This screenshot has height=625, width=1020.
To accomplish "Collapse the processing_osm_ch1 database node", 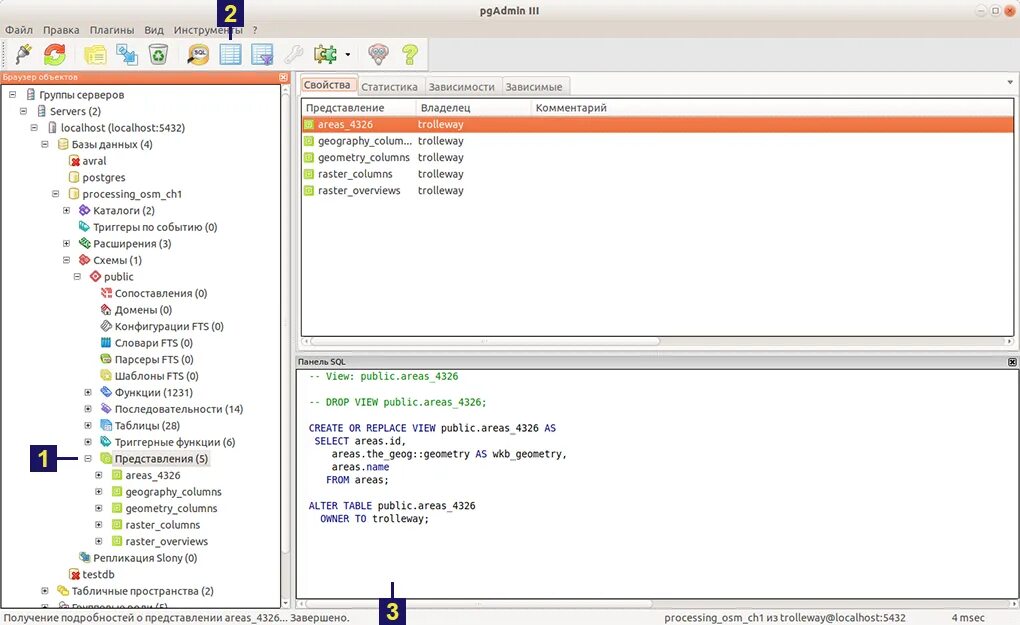I will (56, 194).
